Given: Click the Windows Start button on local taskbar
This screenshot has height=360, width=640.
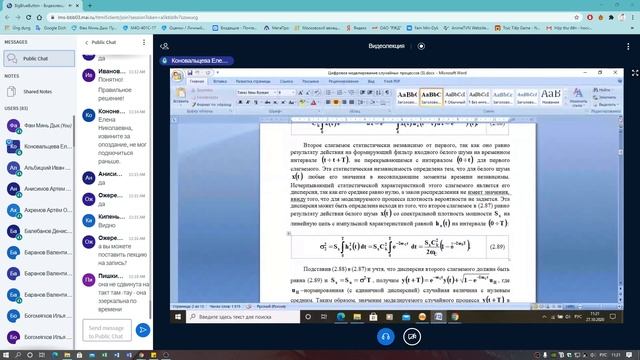Looking at the screenshot, I should coord(6,355).
